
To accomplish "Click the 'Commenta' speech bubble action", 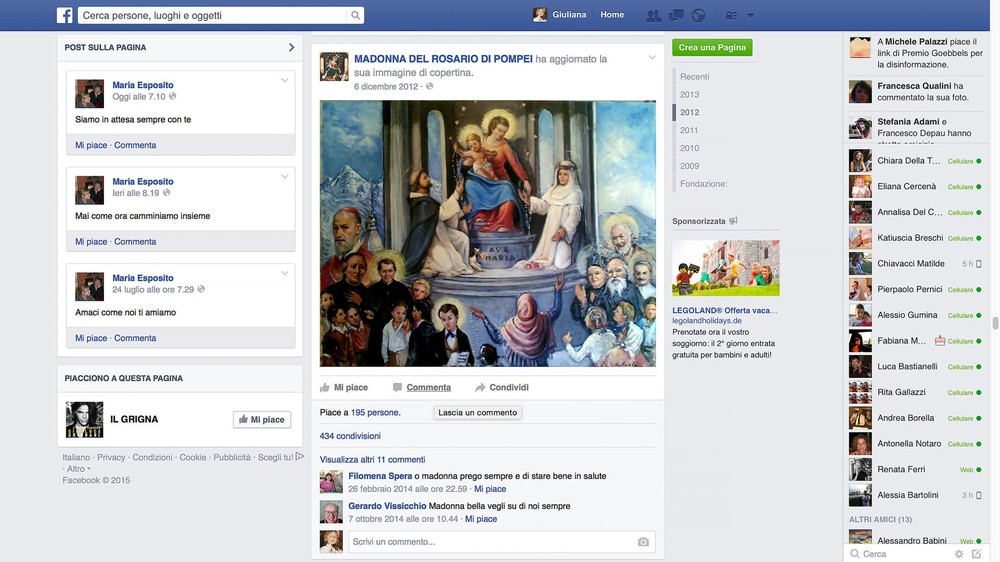I will (422, 387).
